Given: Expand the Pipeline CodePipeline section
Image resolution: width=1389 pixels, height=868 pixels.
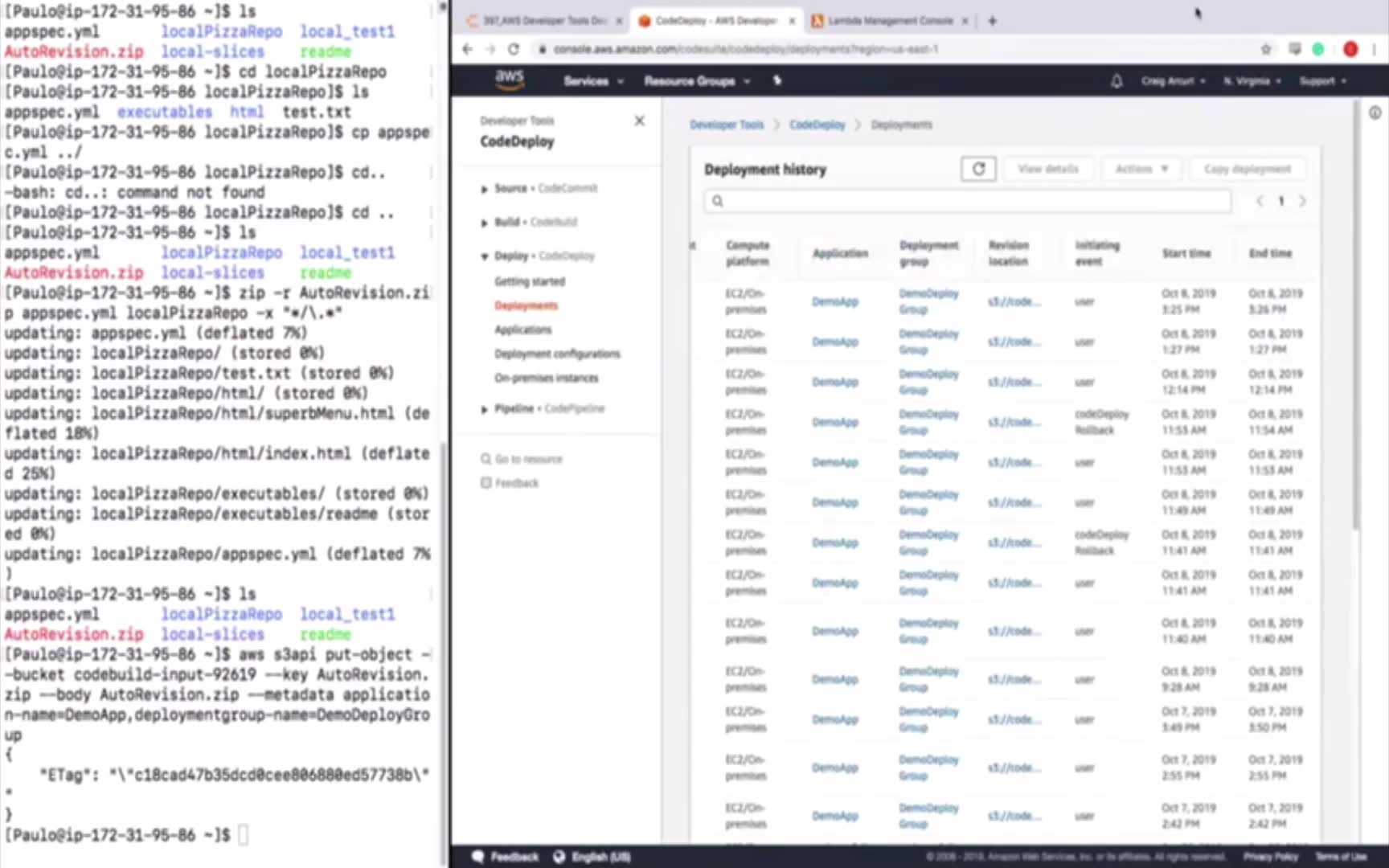Looking at the screenshot, I should pyautogui.click(x=485, y=409).
